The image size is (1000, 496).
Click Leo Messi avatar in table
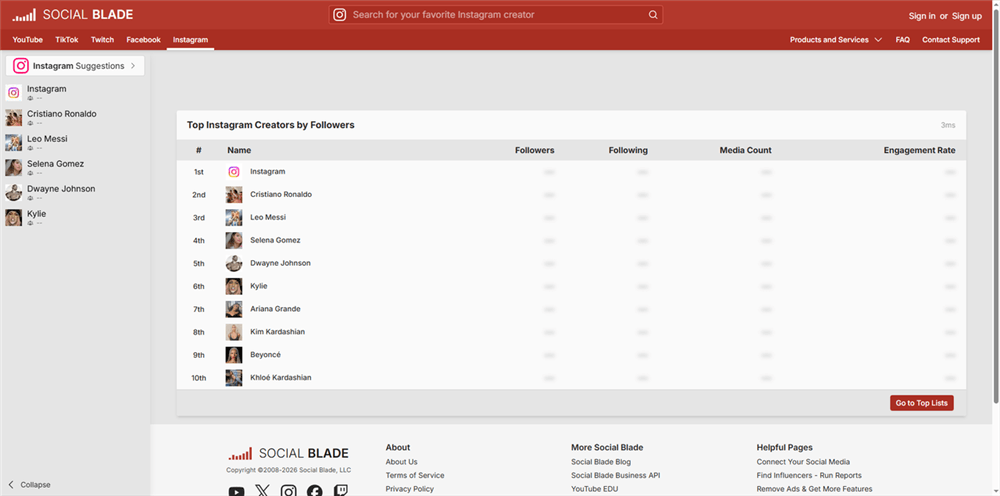point(234,217)
